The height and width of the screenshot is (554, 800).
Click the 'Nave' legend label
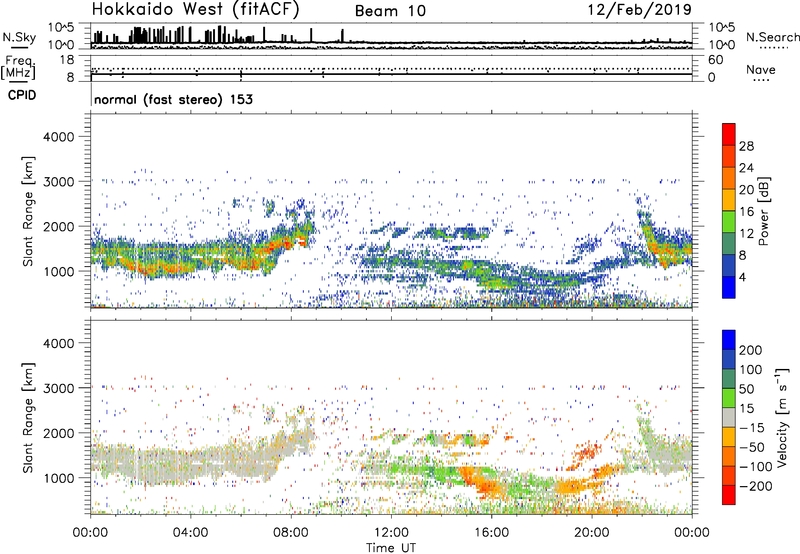click(761, 69)
